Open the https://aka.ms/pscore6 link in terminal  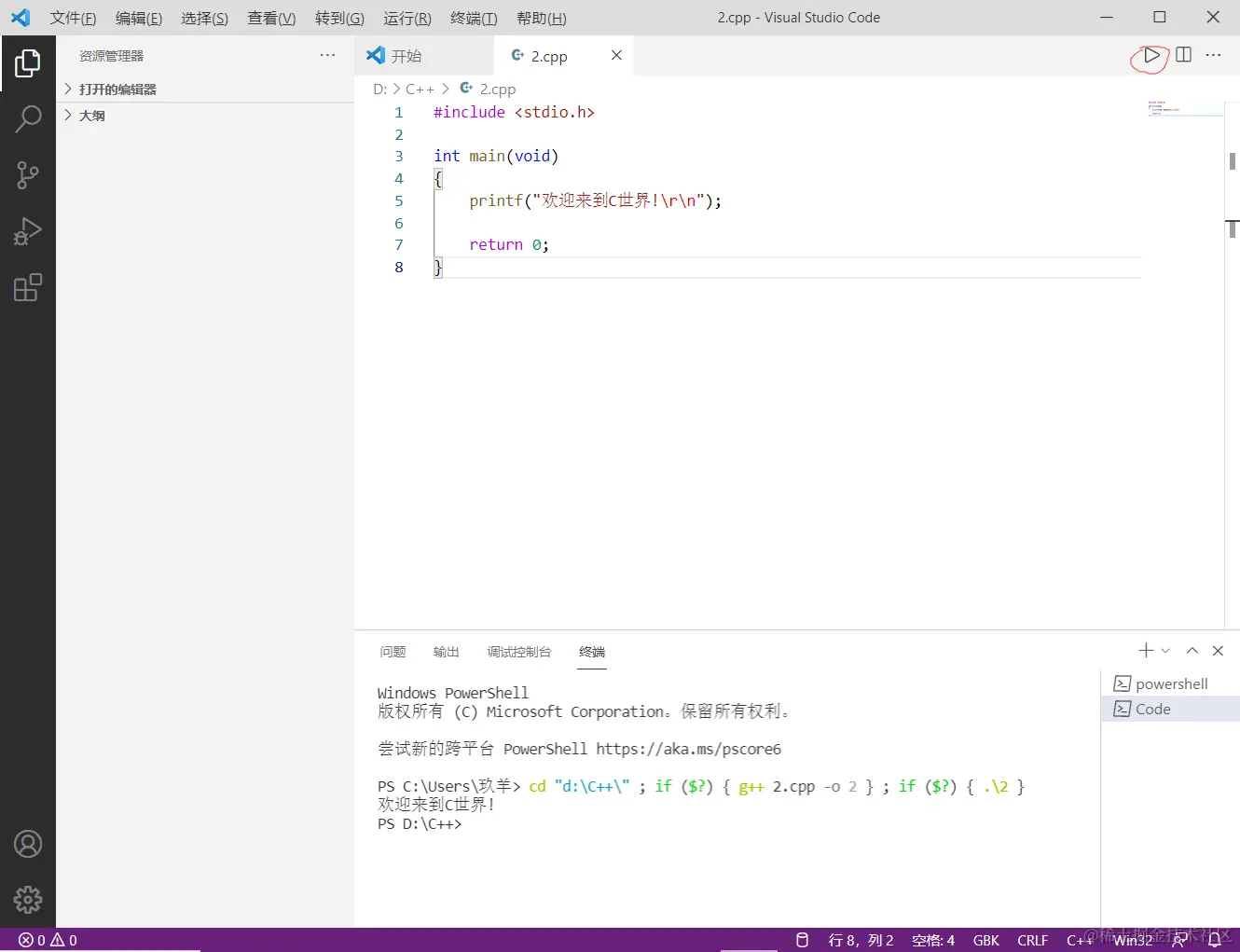pos(688,749)
